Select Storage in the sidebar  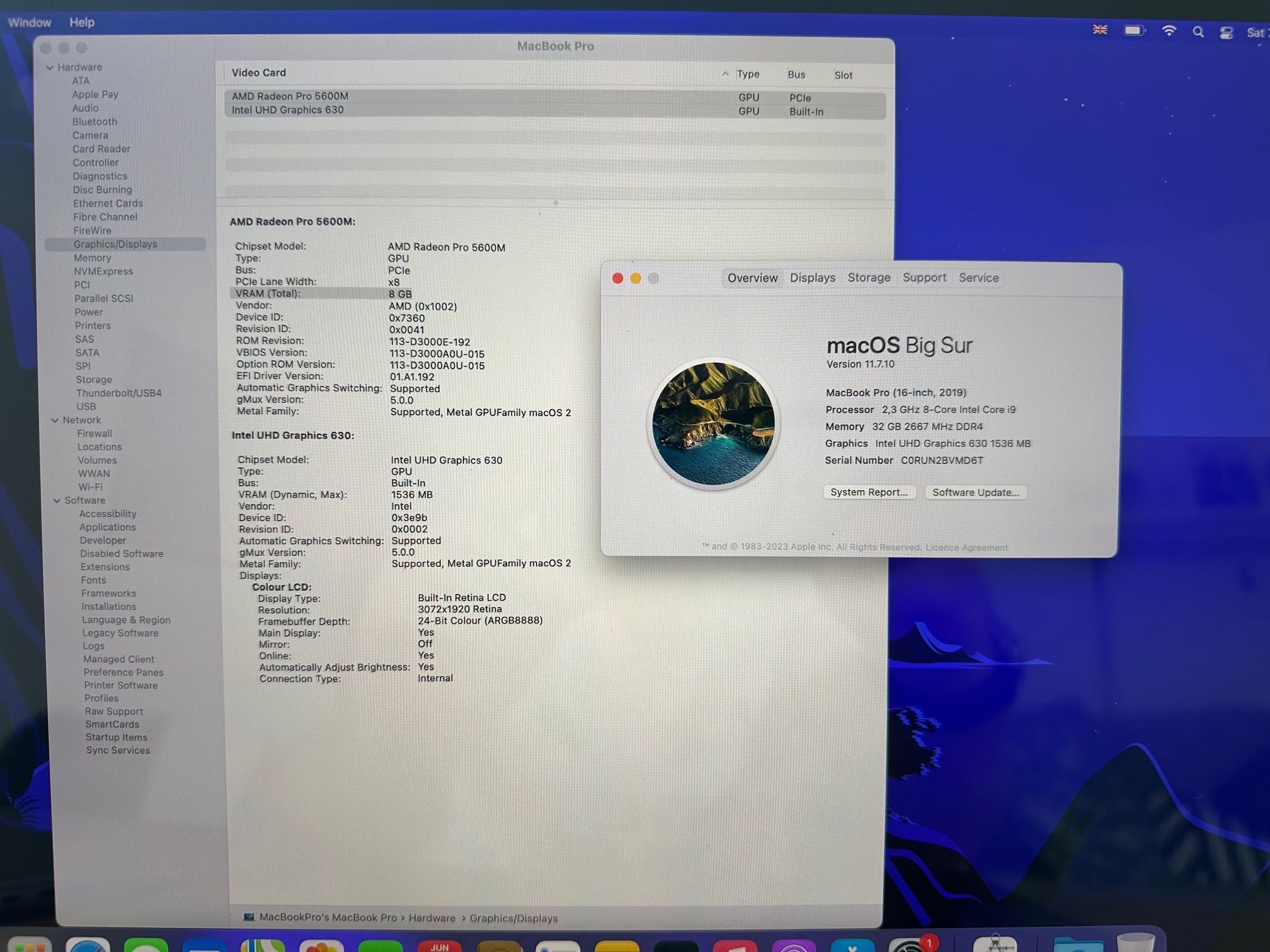(x=94, y=380)
